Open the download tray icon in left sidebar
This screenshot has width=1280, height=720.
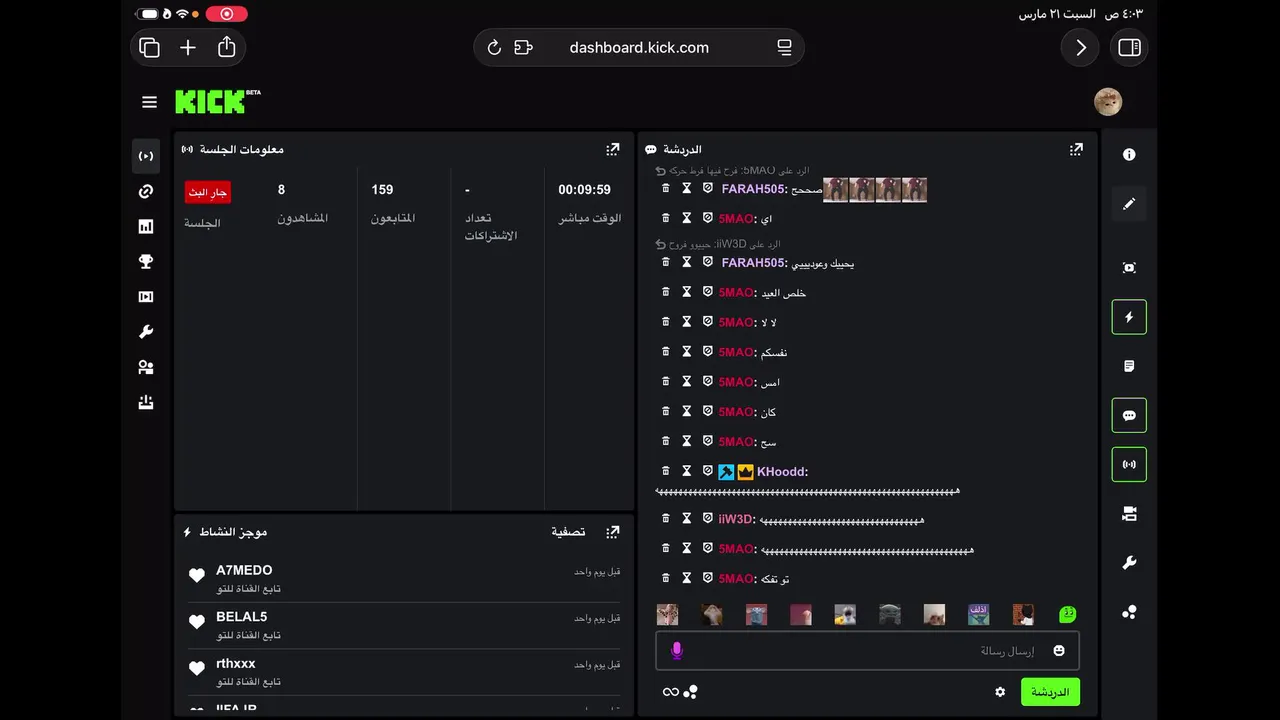click(146, 403)
